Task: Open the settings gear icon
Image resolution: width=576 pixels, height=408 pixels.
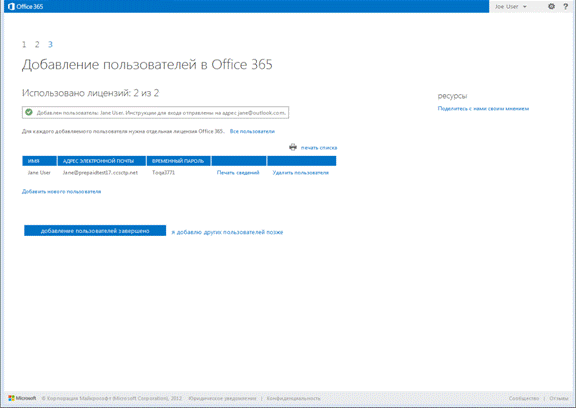Action: [551, 6]
